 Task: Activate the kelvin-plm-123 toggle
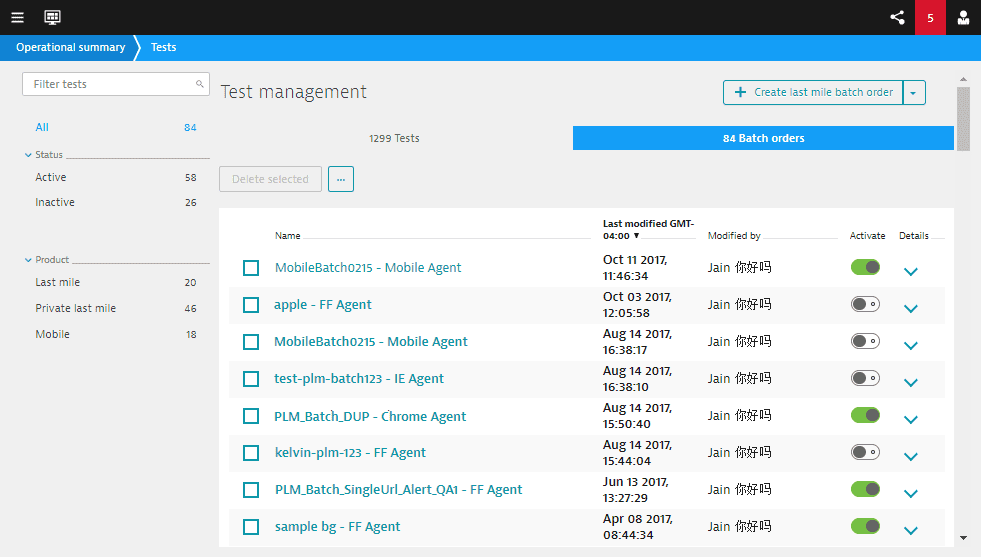865,452
